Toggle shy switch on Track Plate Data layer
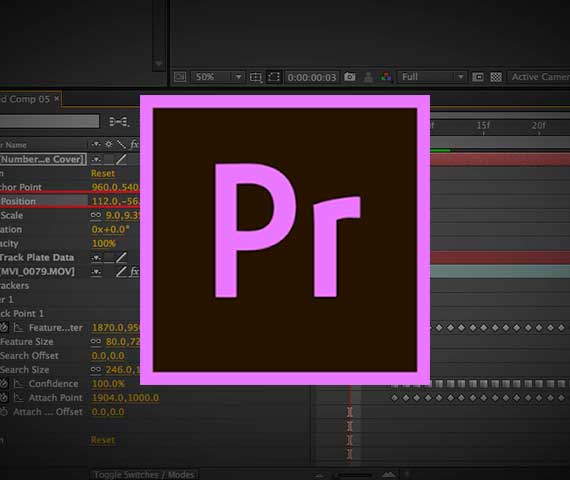The height and width of the screenshot is (480, 570). [x=96, y=258]
